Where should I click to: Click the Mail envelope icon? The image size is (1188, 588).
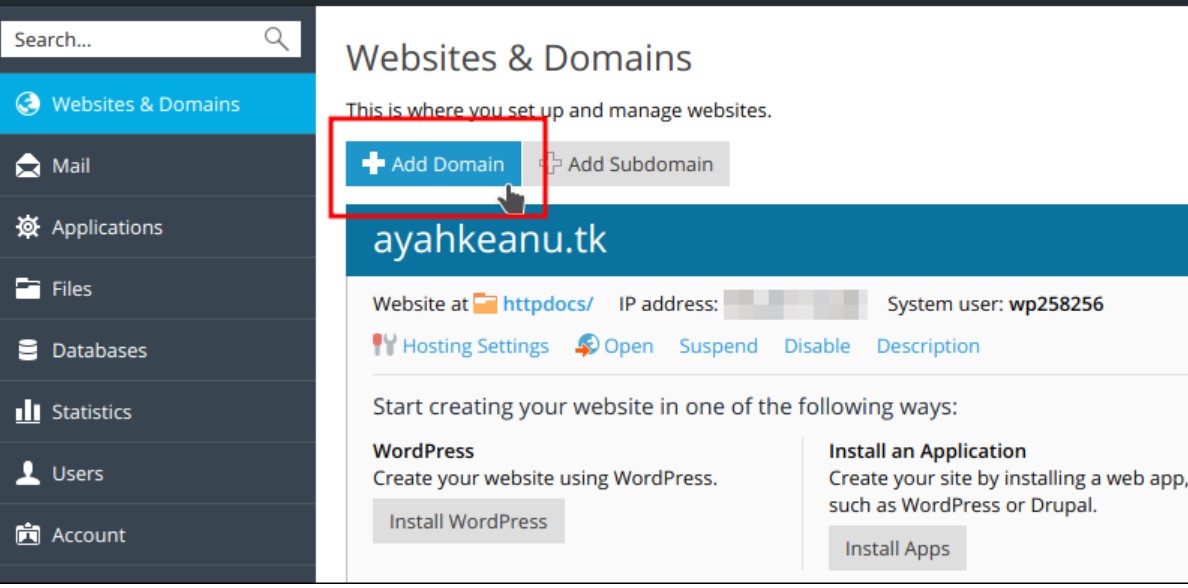point(28,166)
